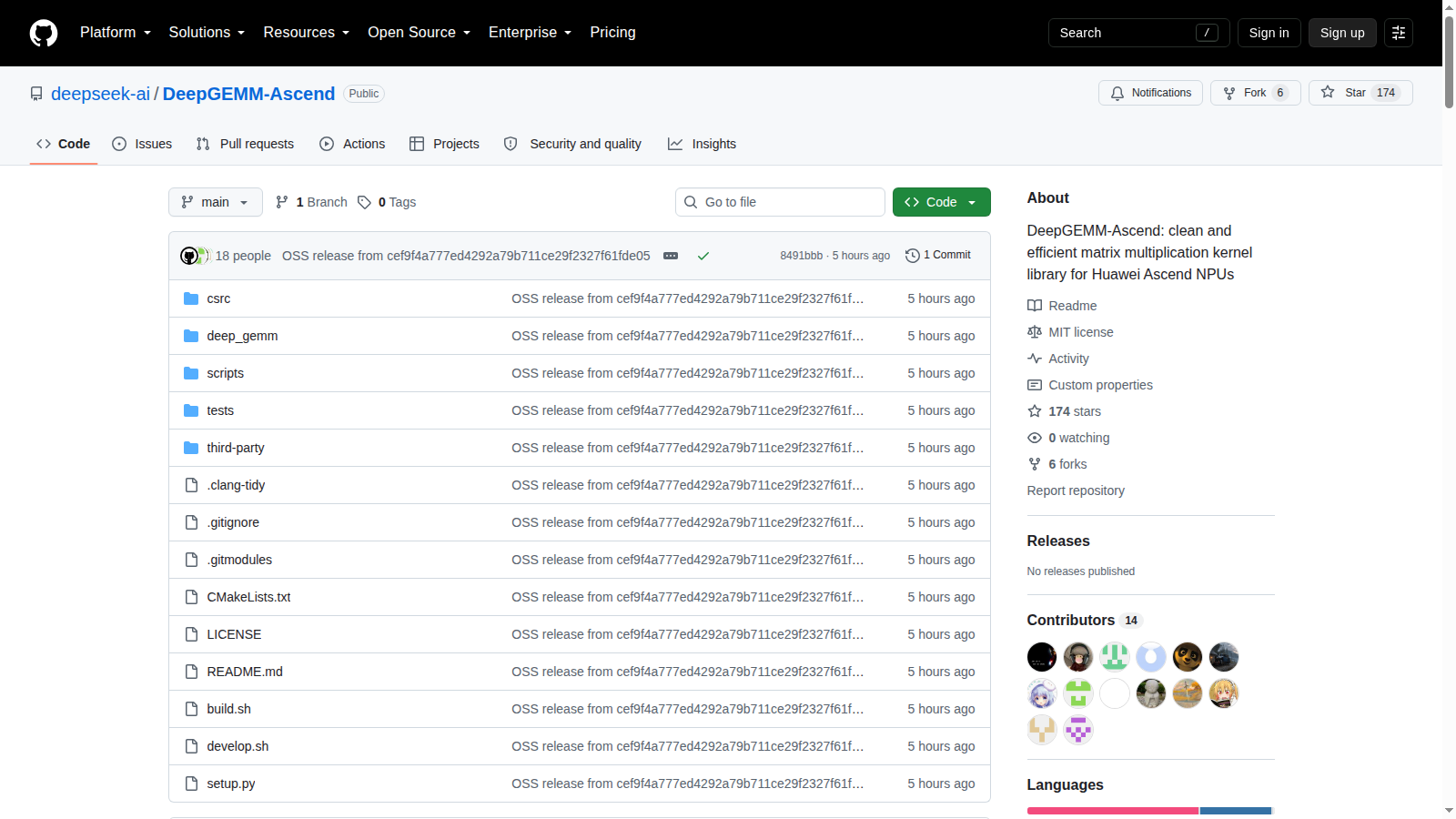
Task: Open the deepseek-ai owner link
Action: pyautogui.click(x=100, y=94)
